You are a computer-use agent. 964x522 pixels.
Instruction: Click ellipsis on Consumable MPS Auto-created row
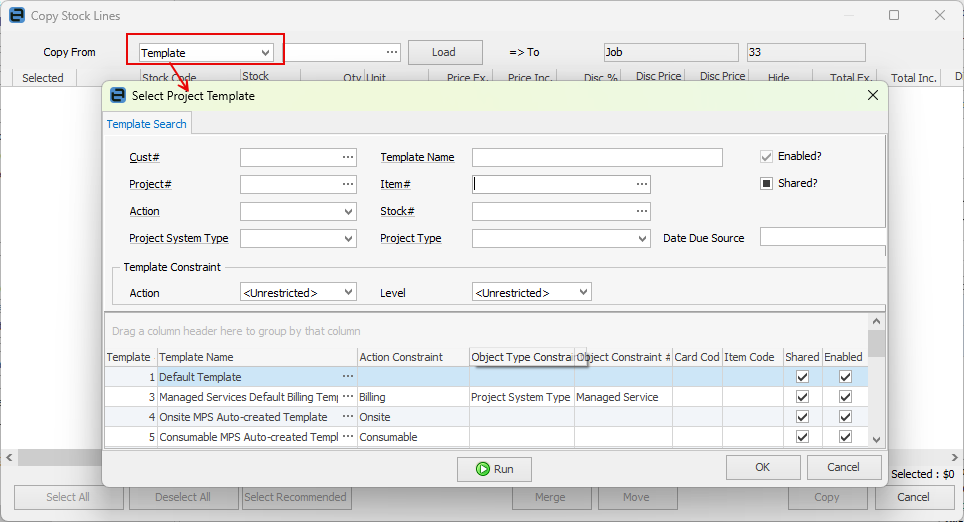(348, 437)
